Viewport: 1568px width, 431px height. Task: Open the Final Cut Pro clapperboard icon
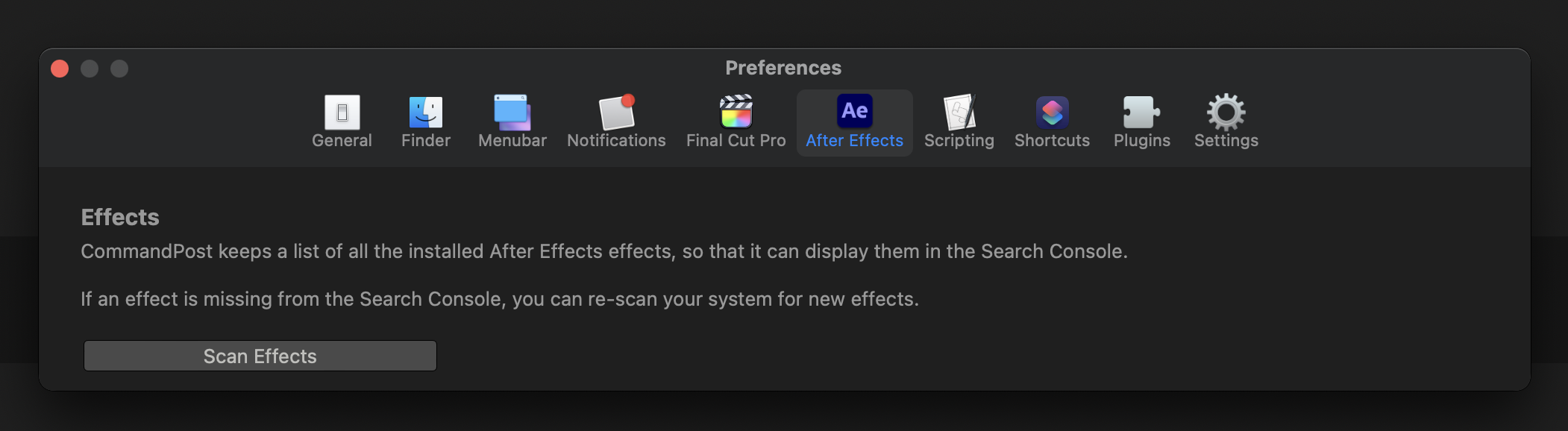pos(736,112)
